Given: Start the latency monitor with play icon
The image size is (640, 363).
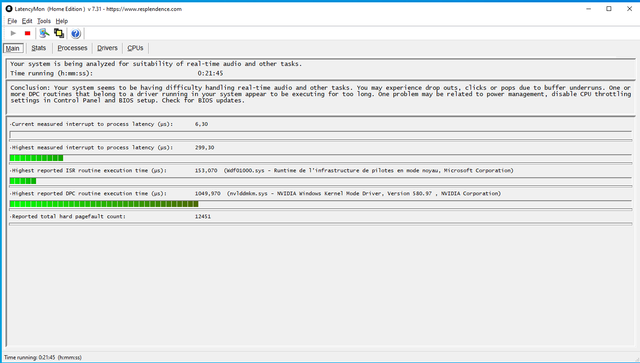Looking at the screenshot, I should (x=13, y=33).
